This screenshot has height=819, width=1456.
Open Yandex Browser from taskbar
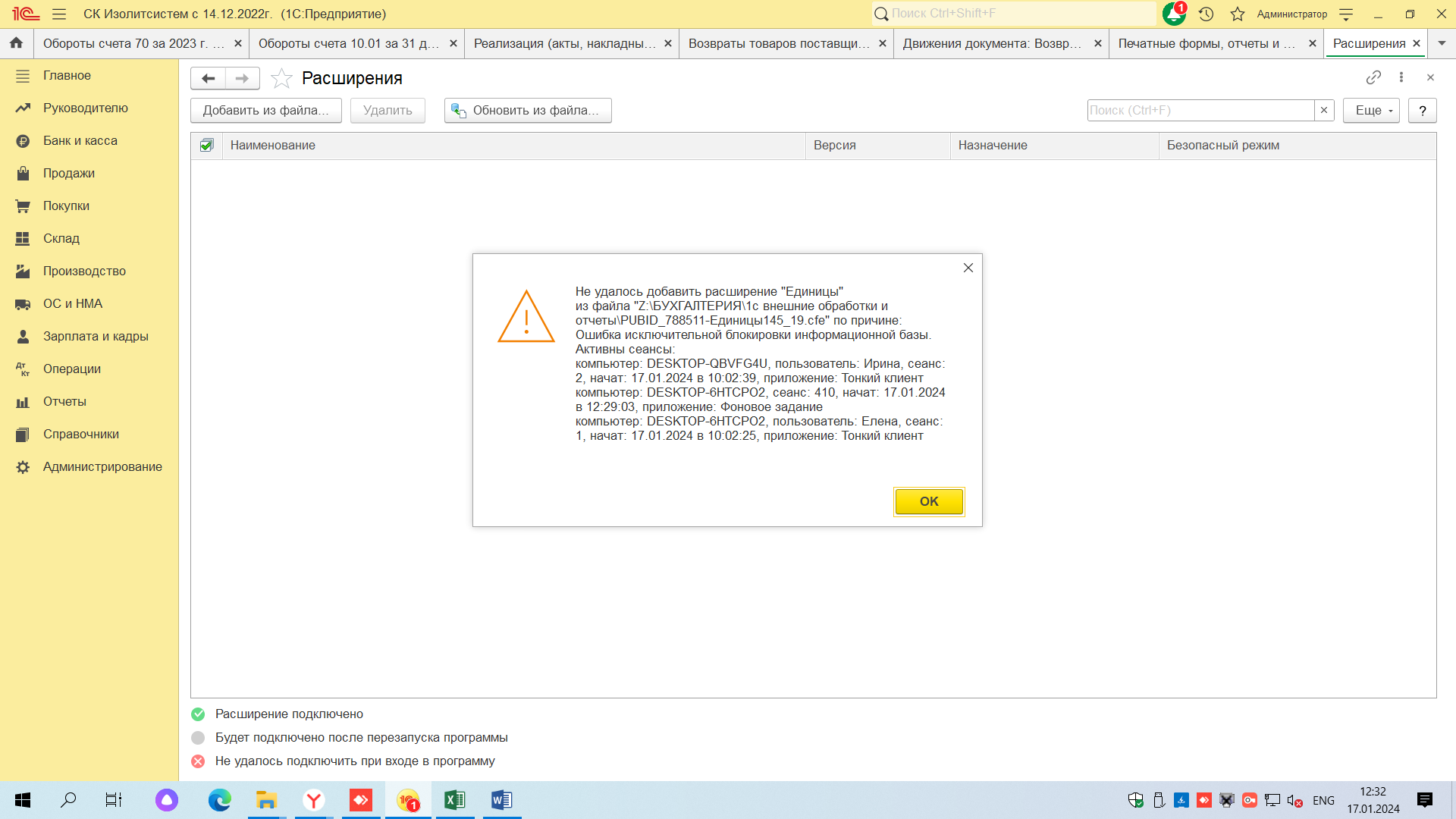[x=313, y=800]
